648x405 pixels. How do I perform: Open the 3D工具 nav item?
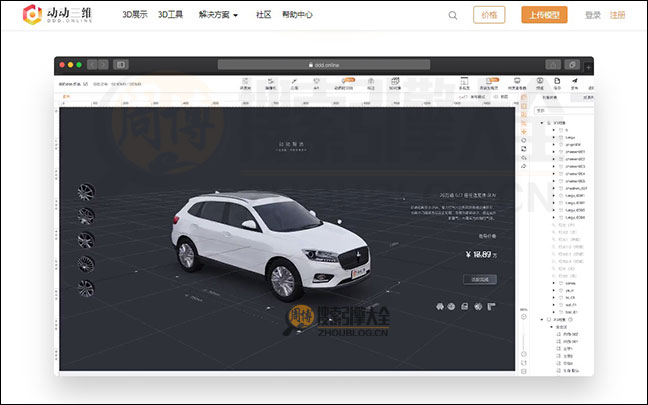point(170,15)
